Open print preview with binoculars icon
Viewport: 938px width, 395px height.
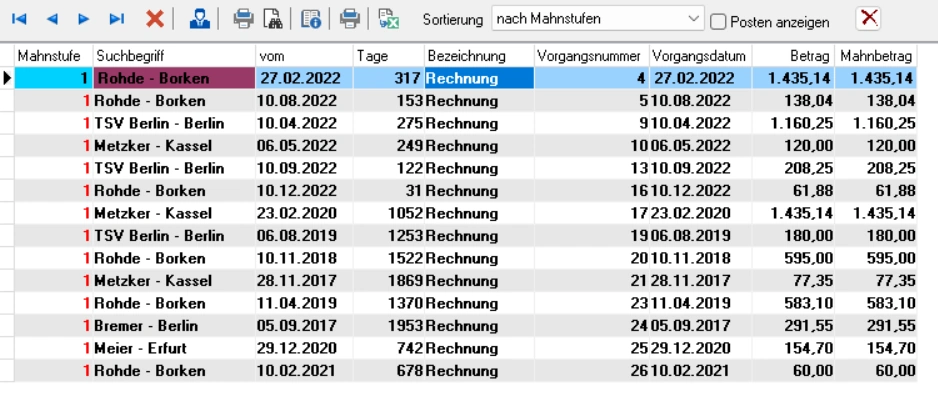[273, 19]
